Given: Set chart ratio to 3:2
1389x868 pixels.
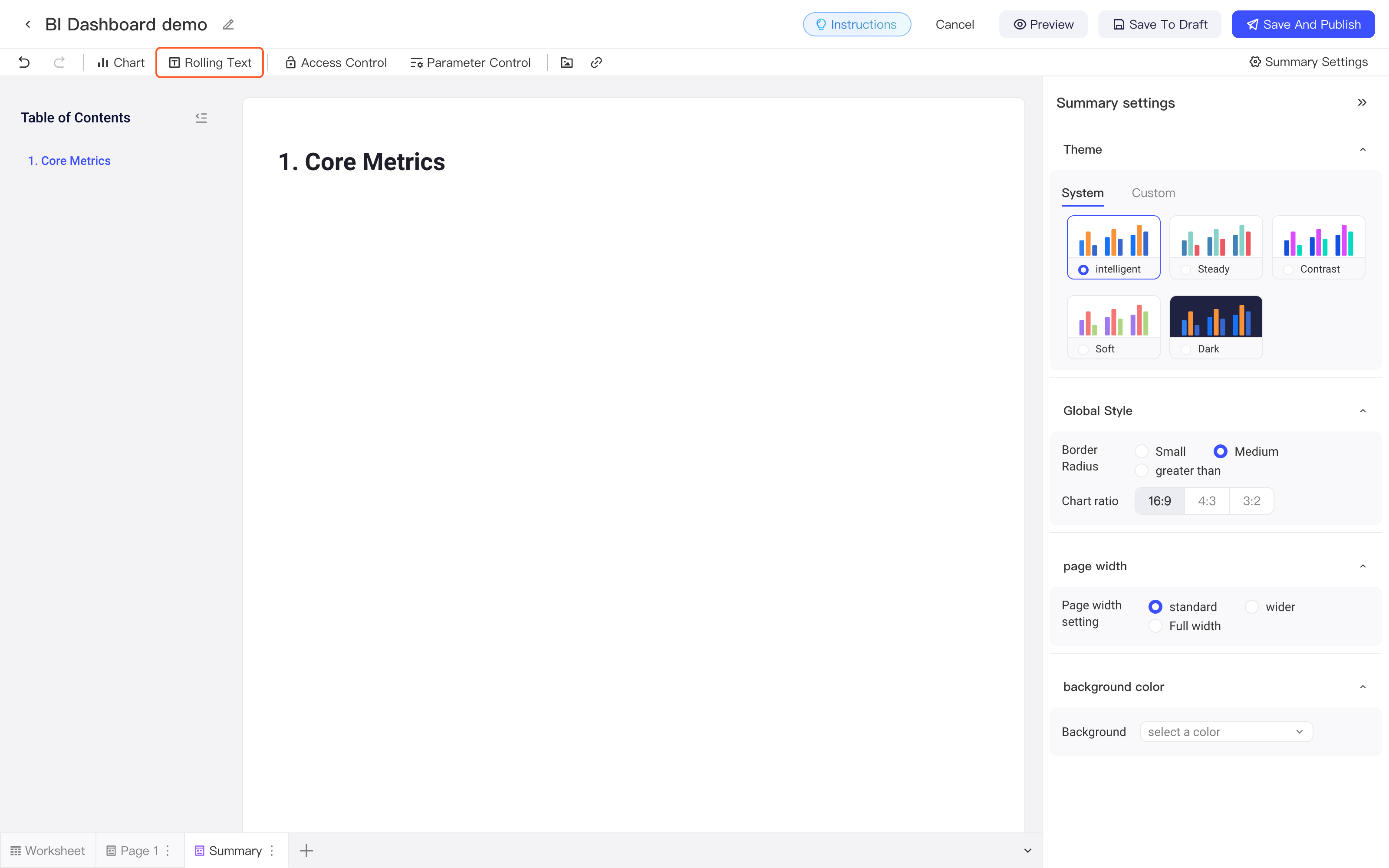Looking at the screenshot, I should [1251, 500].
